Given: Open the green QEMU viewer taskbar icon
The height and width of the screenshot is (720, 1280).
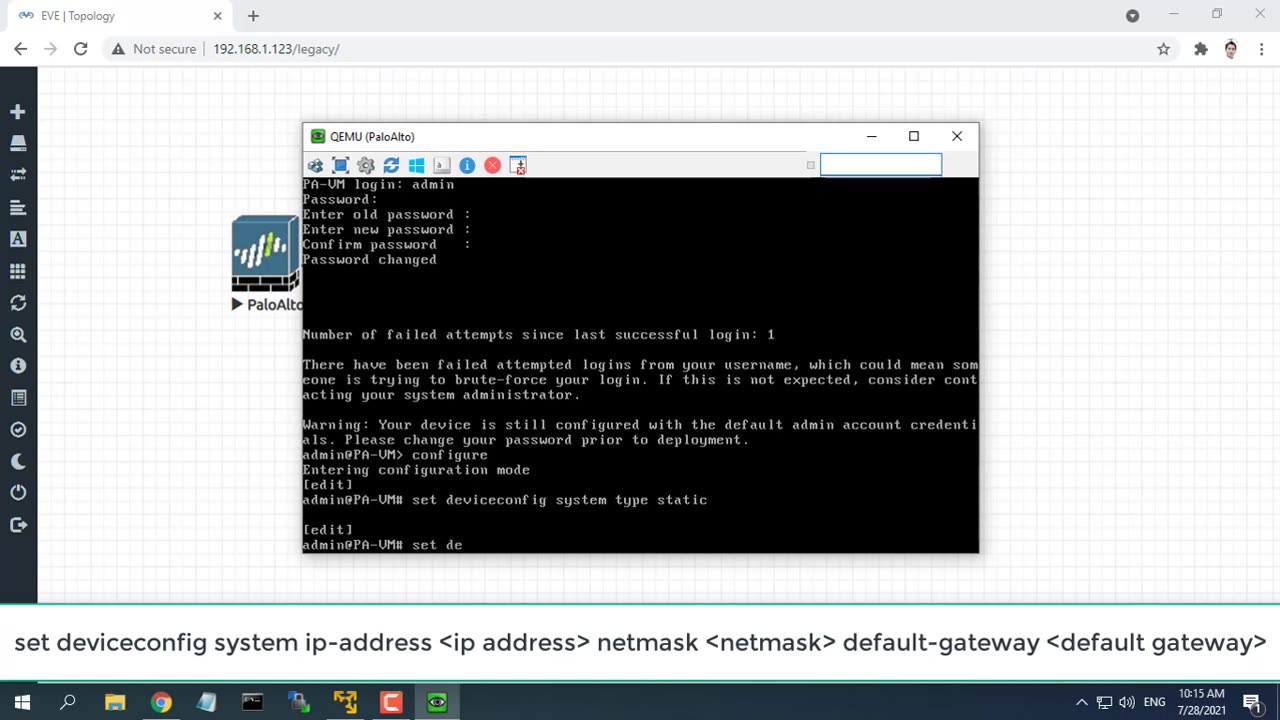Looking at the screenshot, I should coord(437,703).
